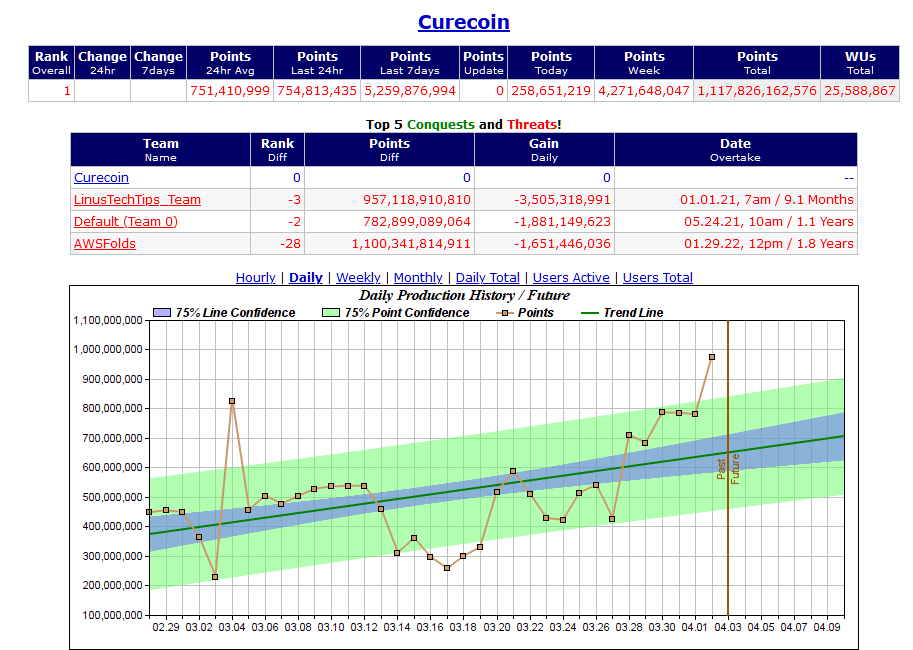Click the -3,505,318,991 daily gain
This screenshot has width=913, height=650.
pyautogui.click(x=562, y=200)
